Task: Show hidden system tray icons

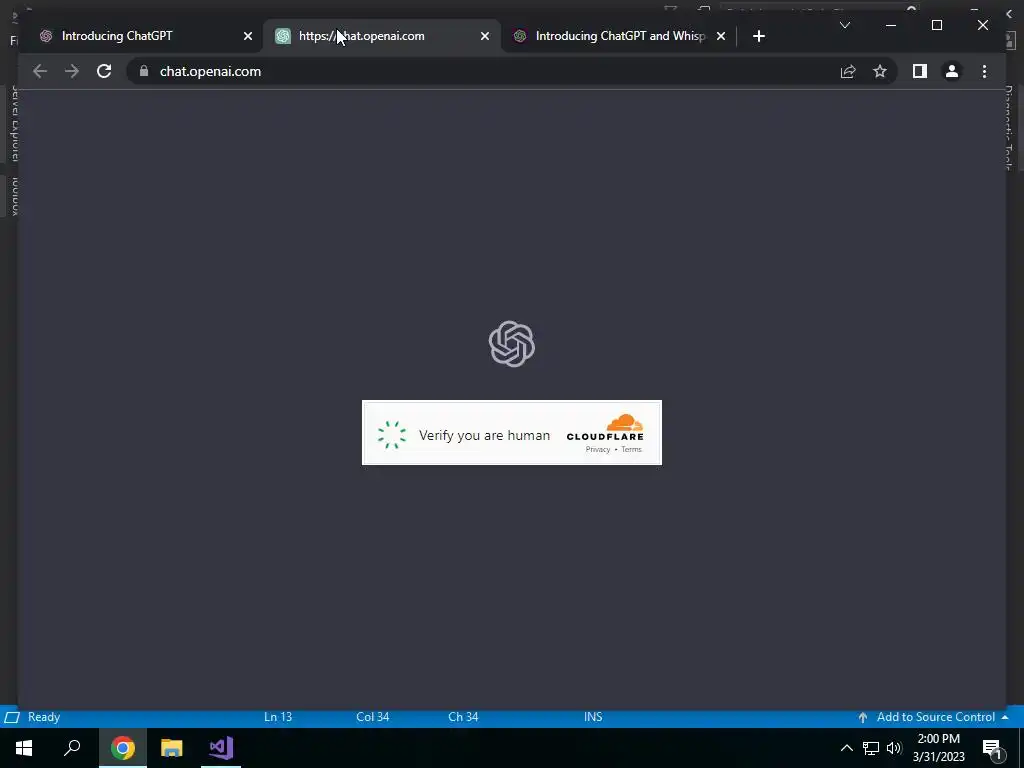Action: tap(846, 748)
